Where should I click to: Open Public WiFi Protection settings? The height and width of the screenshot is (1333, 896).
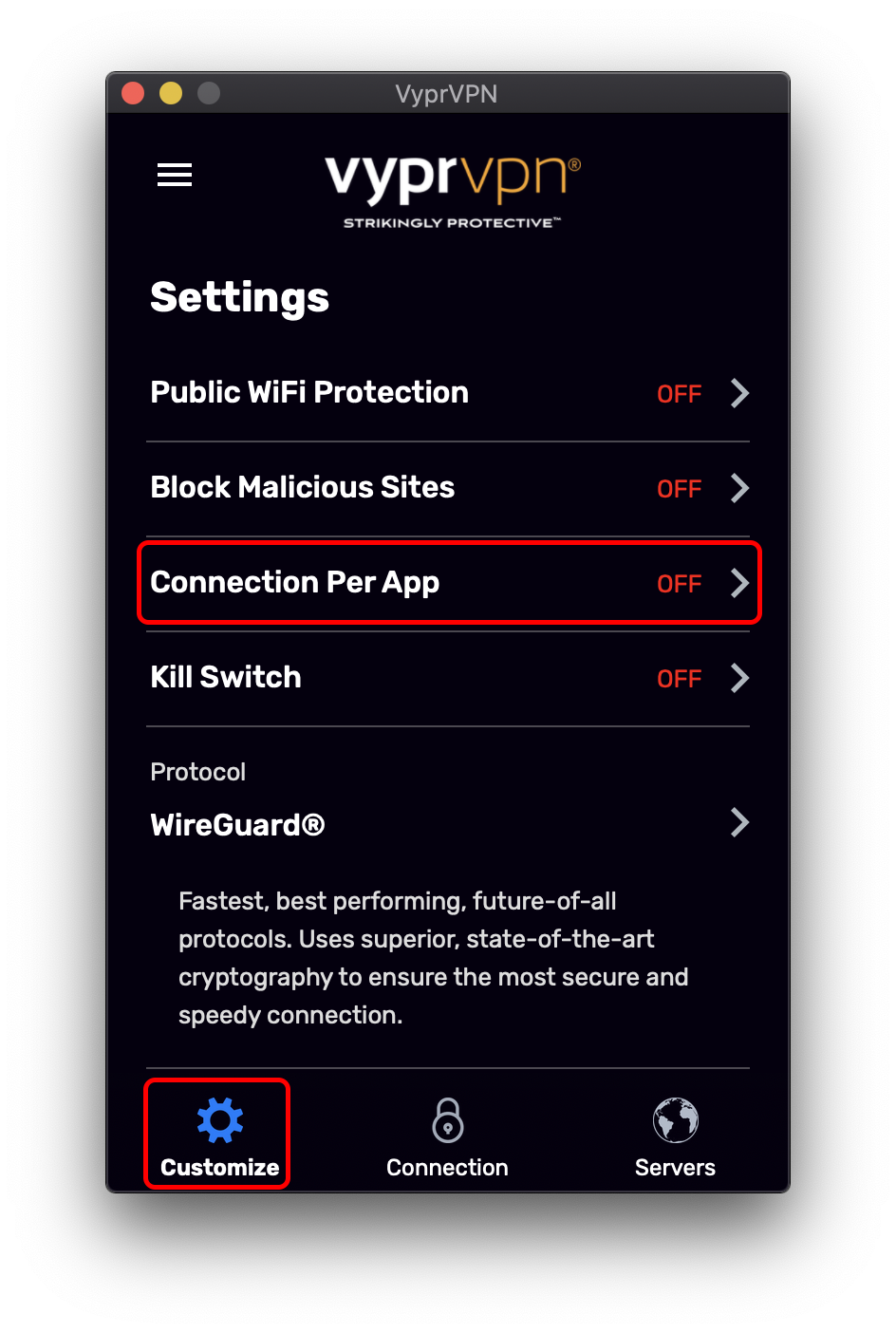[x=447, y=392]
